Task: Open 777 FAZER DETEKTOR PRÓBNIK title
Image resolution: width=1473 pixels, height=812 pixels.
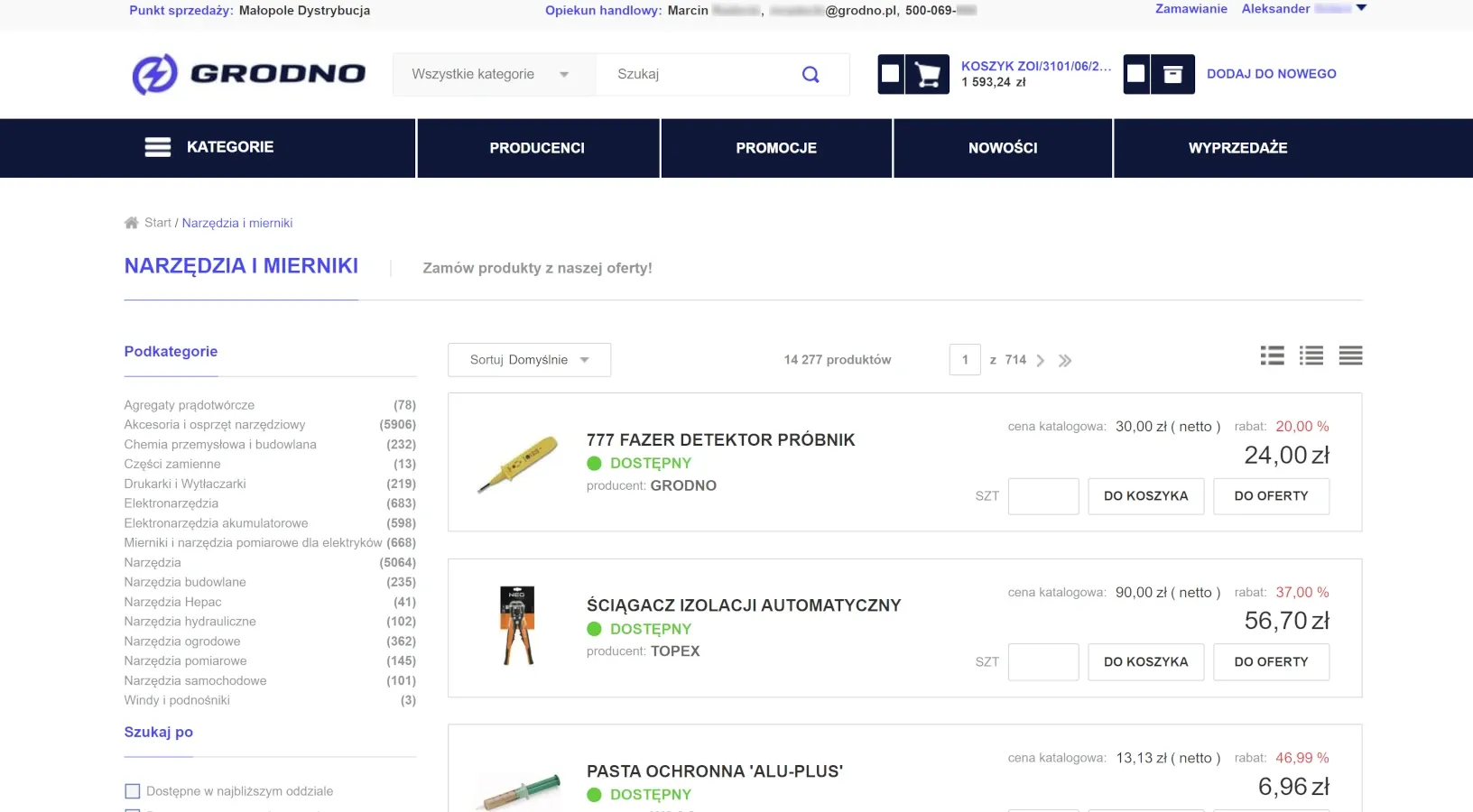Action: (721, 440)
